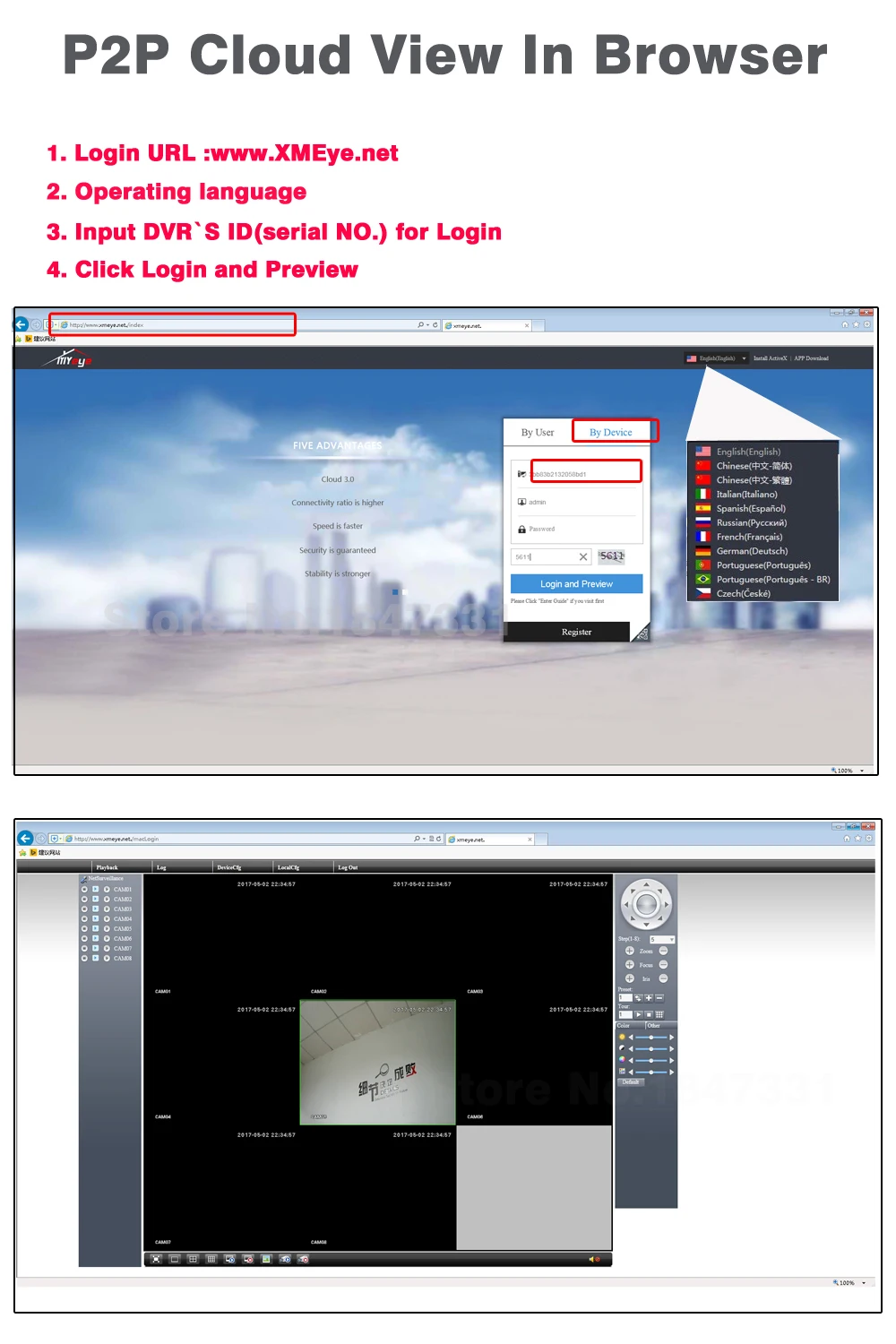Open the Step(1-8) dropdown
896x1344 pixels.
662,939
